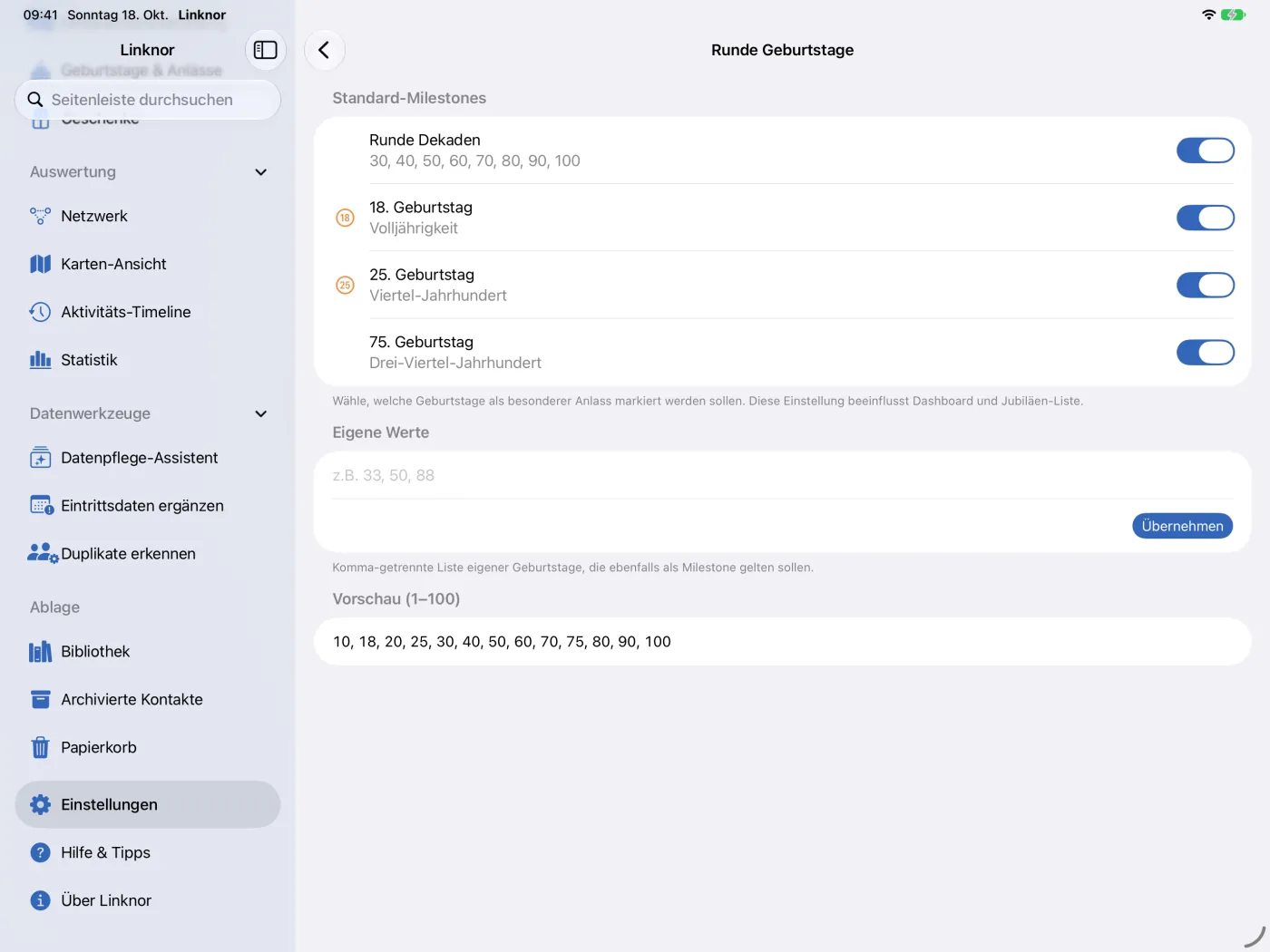Open Hilfe & Tipps

pos(148,853)
